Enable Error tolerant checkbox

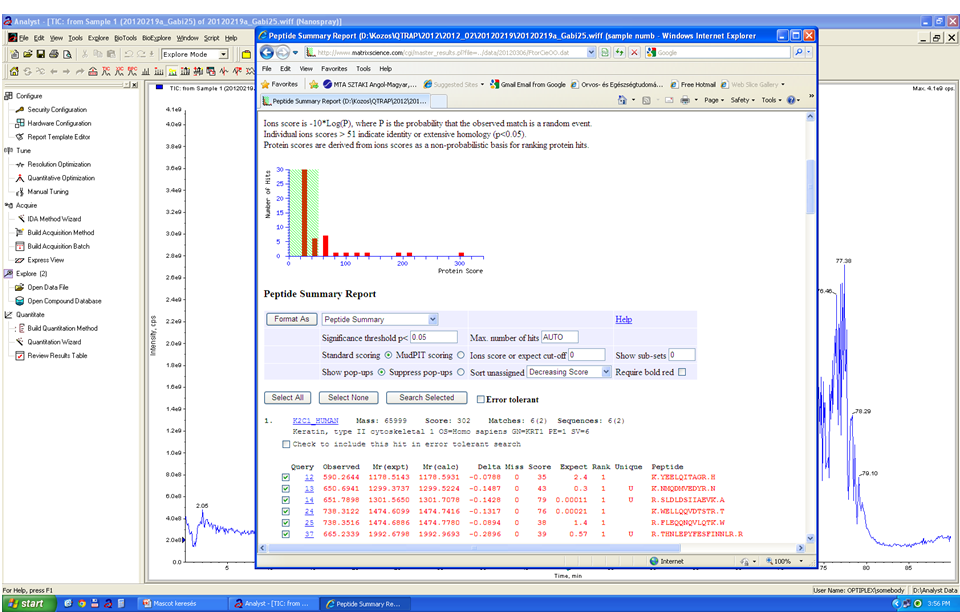481,399
